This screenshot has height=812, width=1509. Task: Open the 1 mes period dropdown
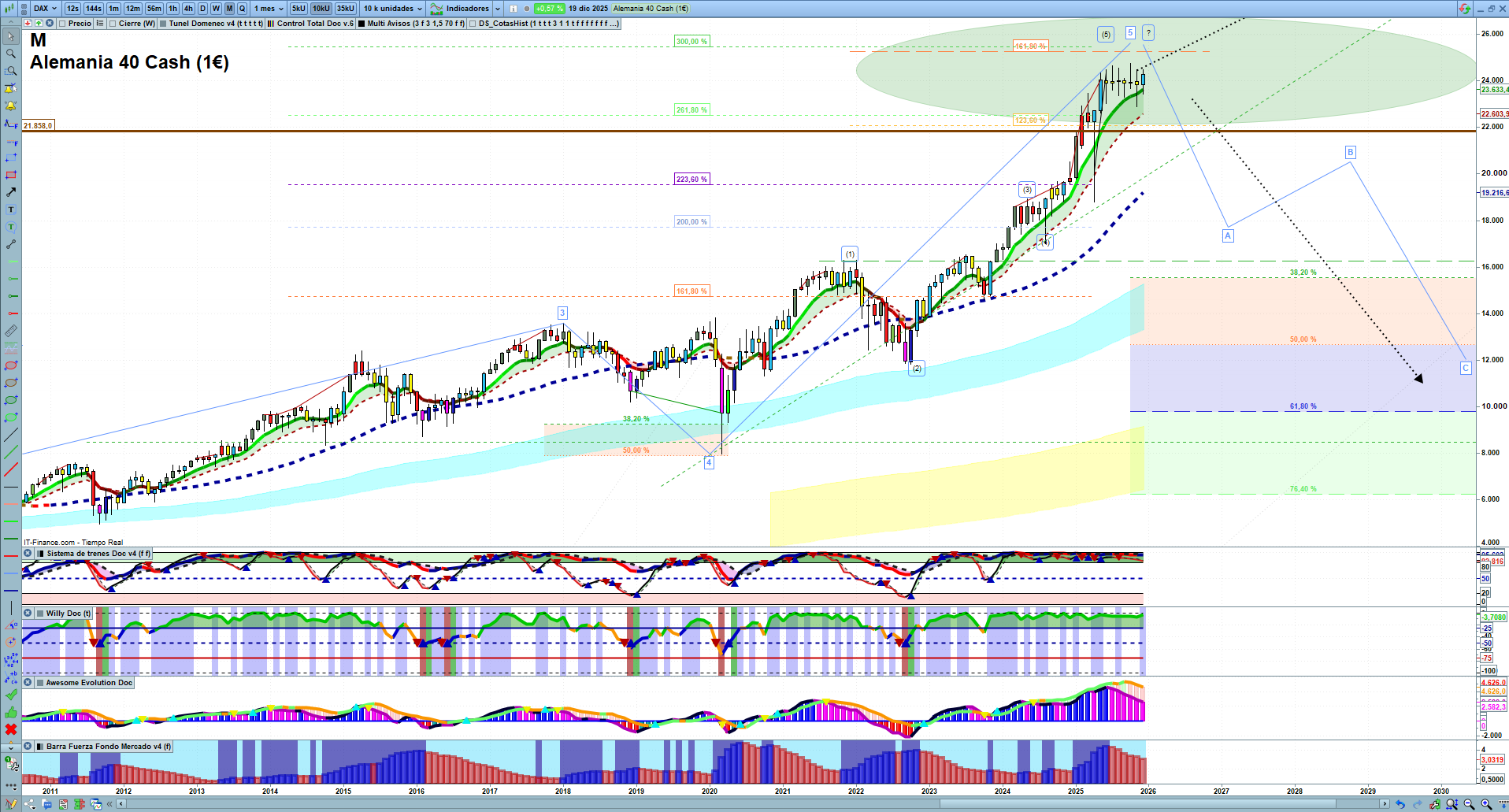[269, 9]
